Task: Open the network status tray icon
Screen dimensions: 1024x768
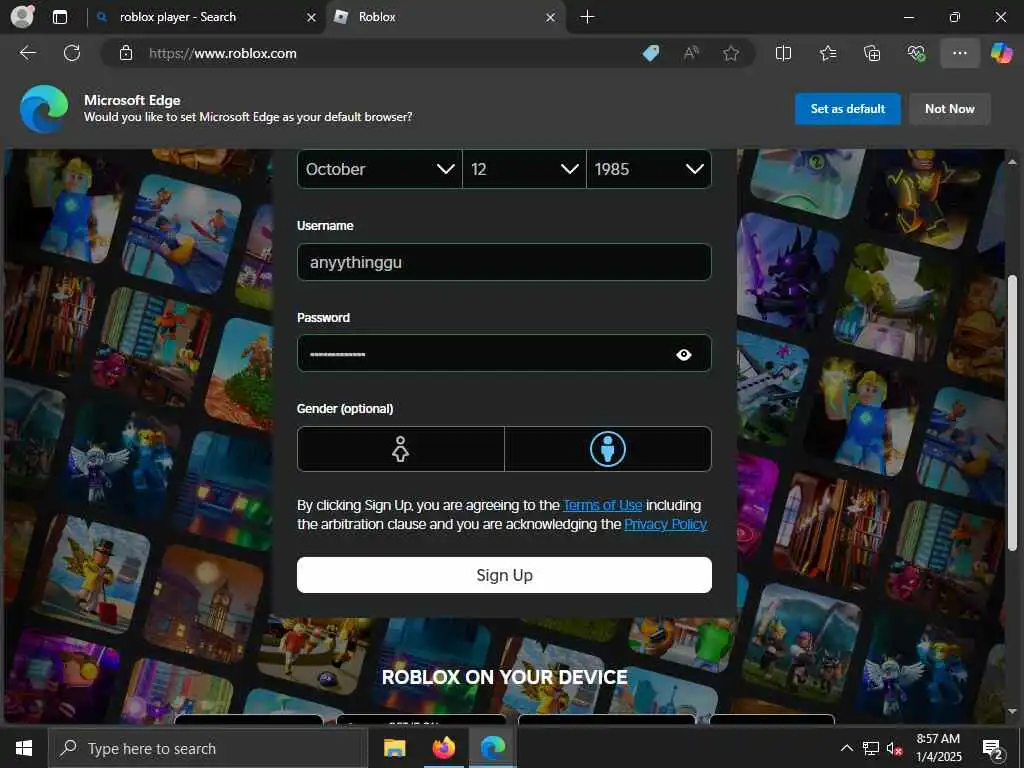Action: pos(871,748)
